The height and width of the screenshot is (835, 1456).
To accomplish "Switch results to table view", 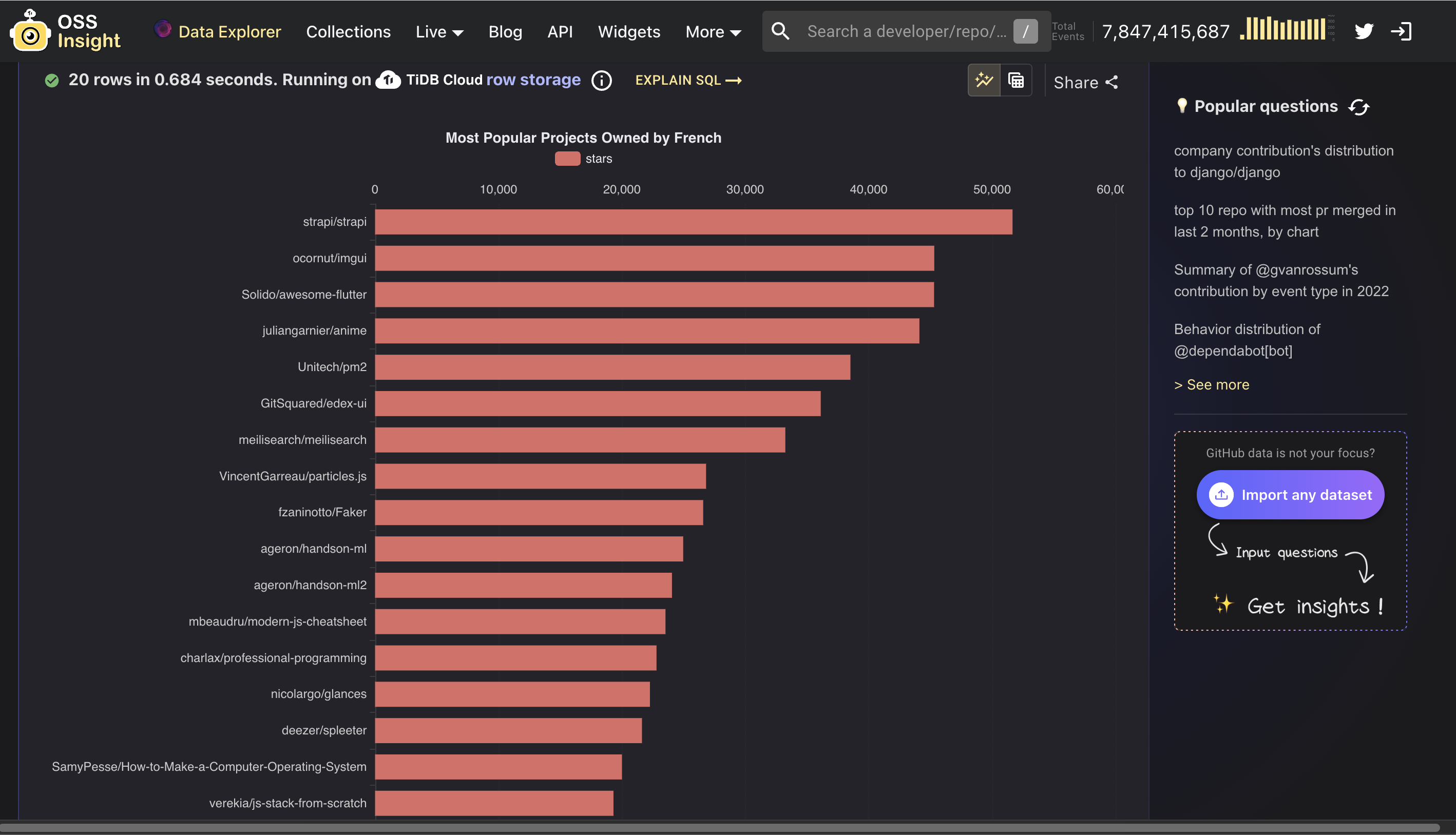I will pos(1016,80).
